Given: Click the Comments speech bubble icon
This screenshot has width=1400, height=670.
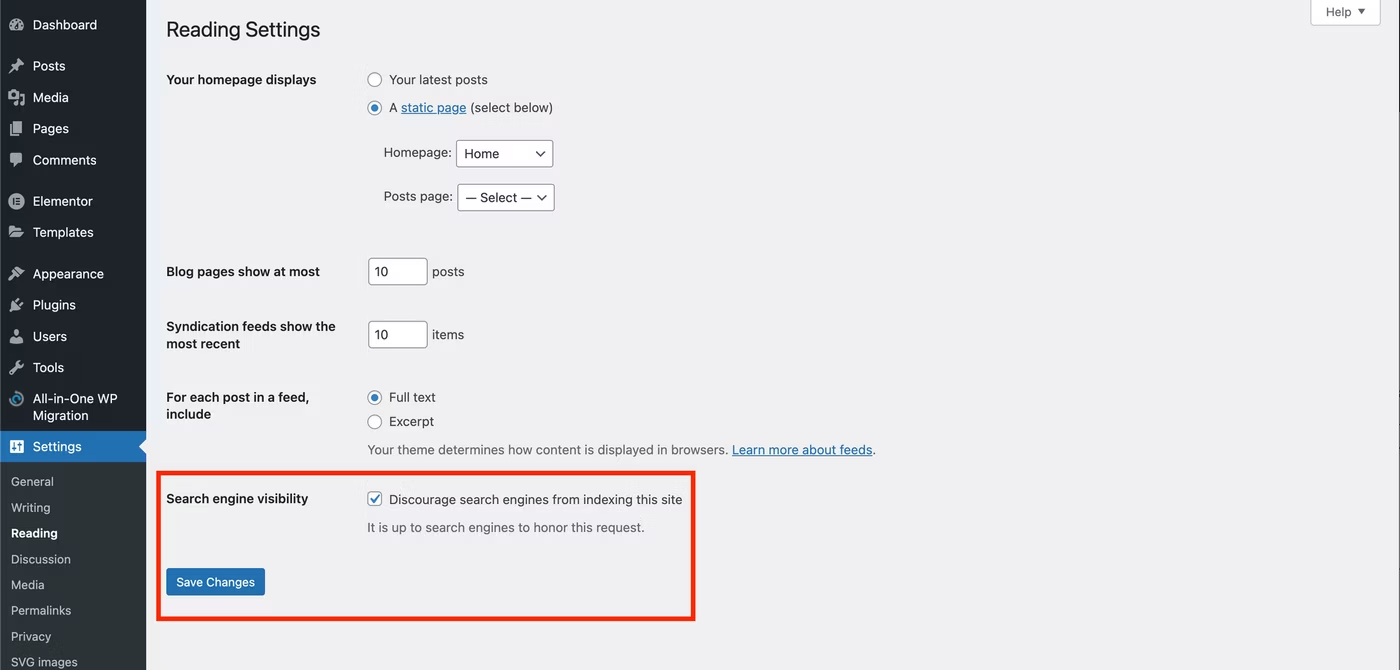Looking at the screenshot, I should tap(16, 160).
